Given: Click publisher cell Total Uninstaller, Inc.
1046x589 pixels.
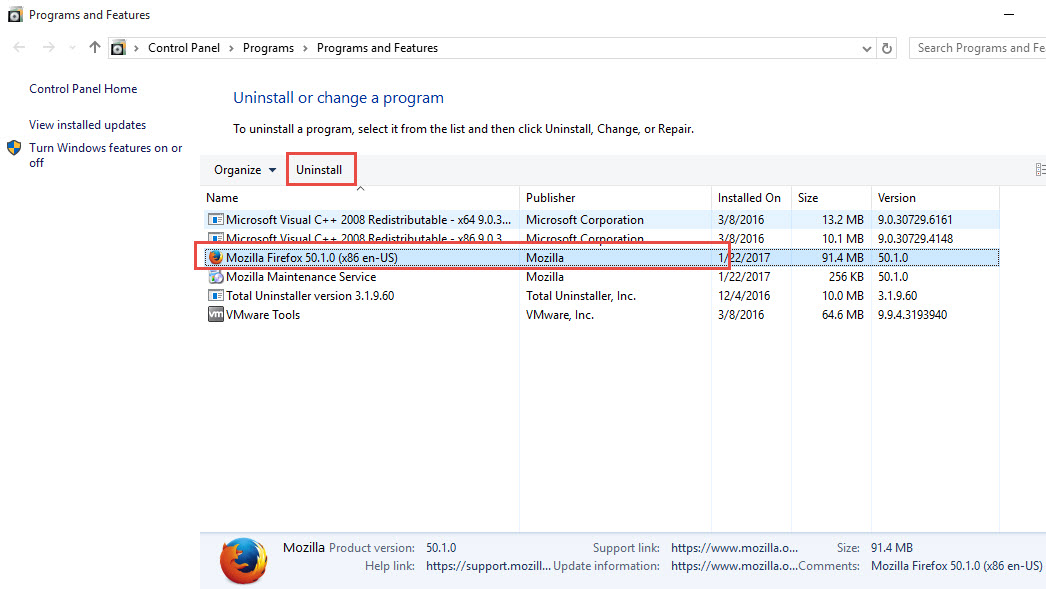Looking at the screenshot, I should [x=580, y=296].
